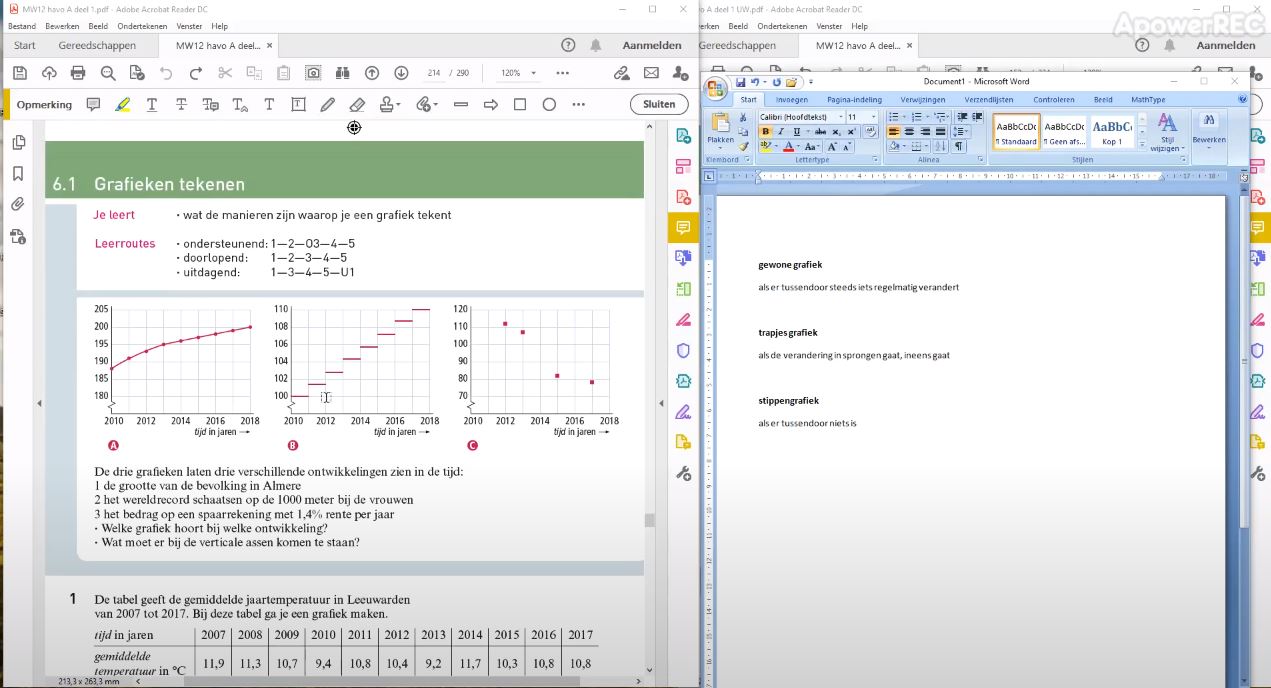1271x688 pixels.
Task: Click the Plakken paste button in Word
Action: point(720,130)
